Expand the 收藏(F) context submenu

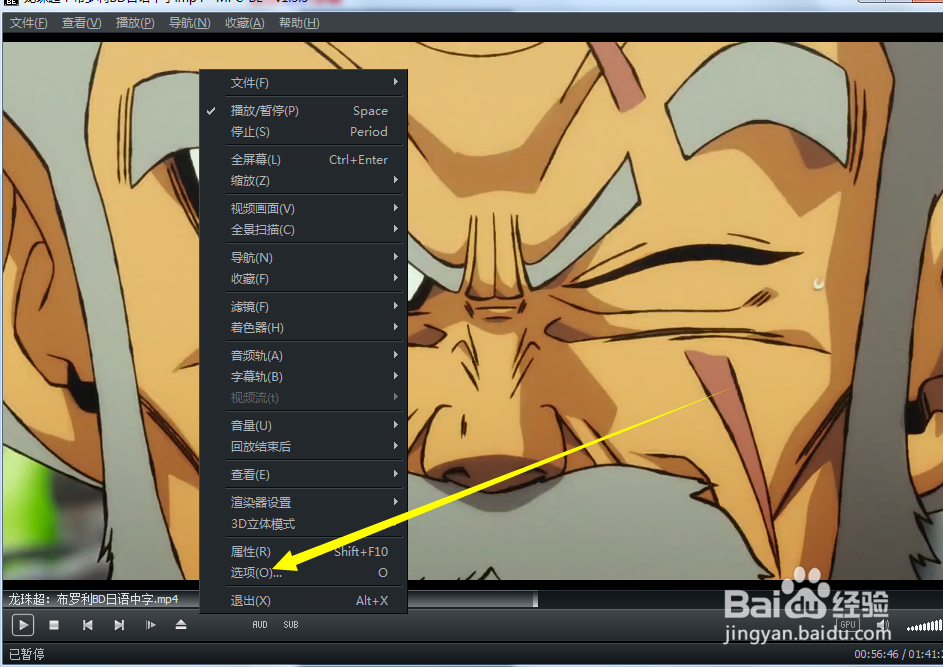304,279
